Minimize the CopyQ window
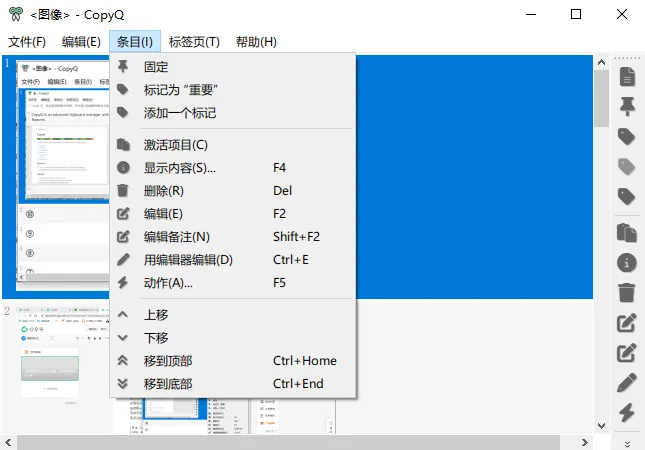The image size is (645, 450). pos(531,14)
